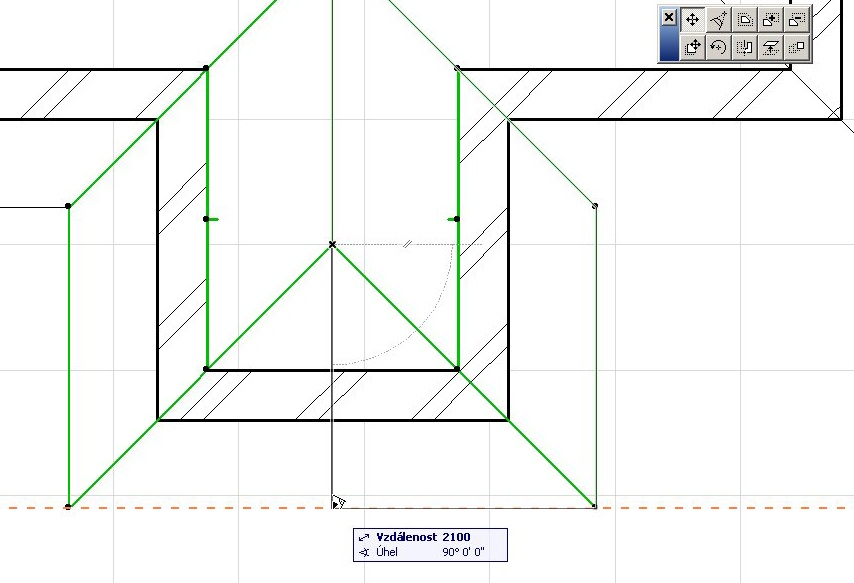Select the elevate icon in pet palette
Viewport: 854px width, 583px height.
point(771,47)
